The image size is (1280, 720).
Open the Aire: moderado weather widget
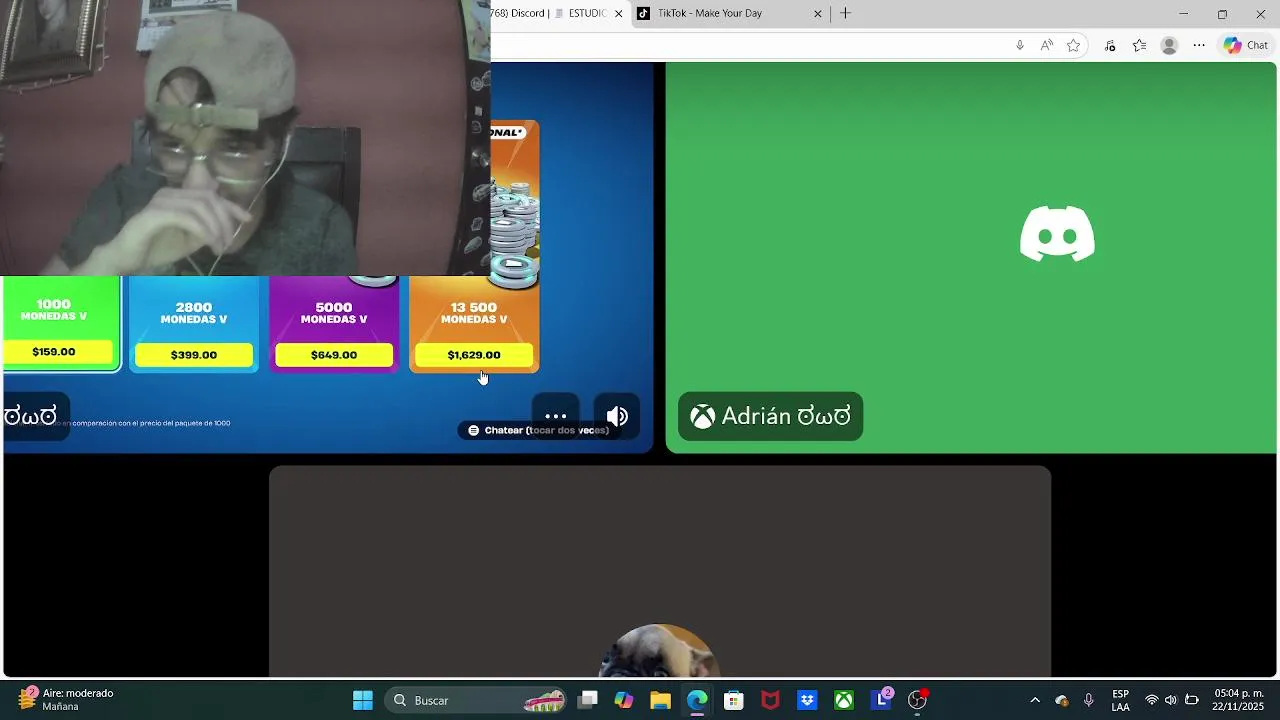point(66,699)
